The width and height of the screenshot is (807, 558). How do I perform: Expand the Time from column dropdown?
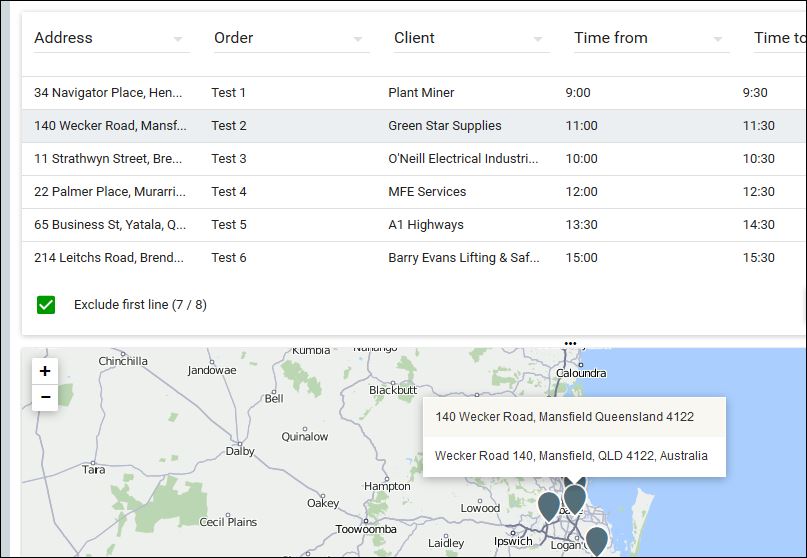click(x=718, y=39)
